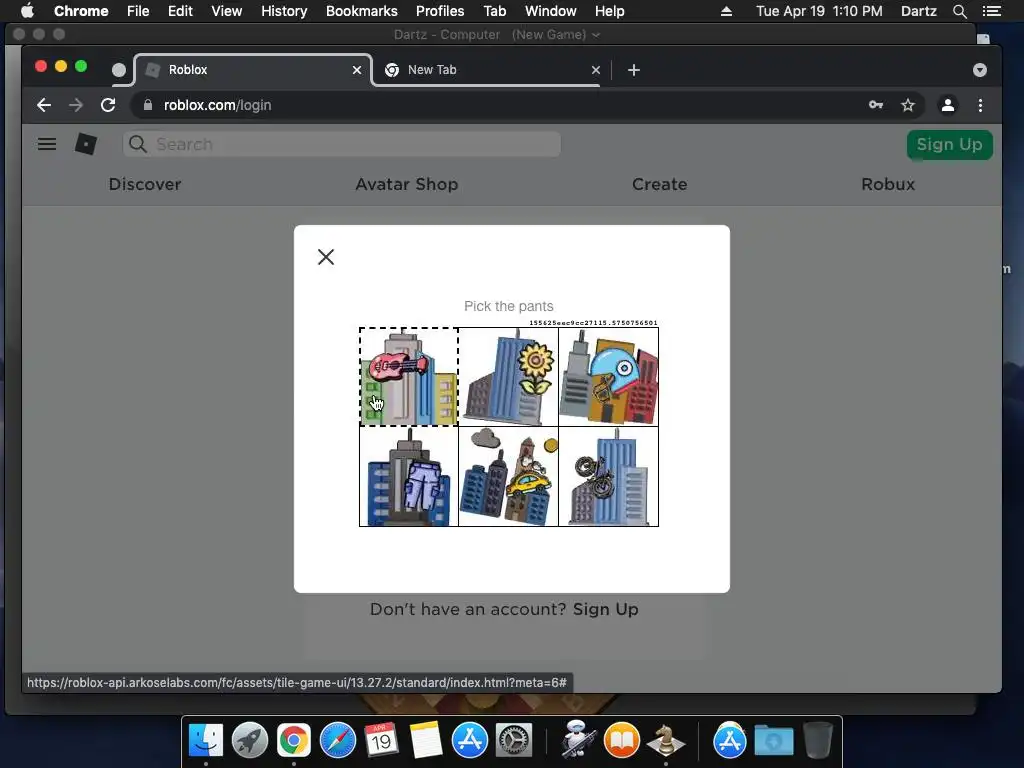Open Trash in the Dock
Screen dimensions: 1024x768
[818, 741]
